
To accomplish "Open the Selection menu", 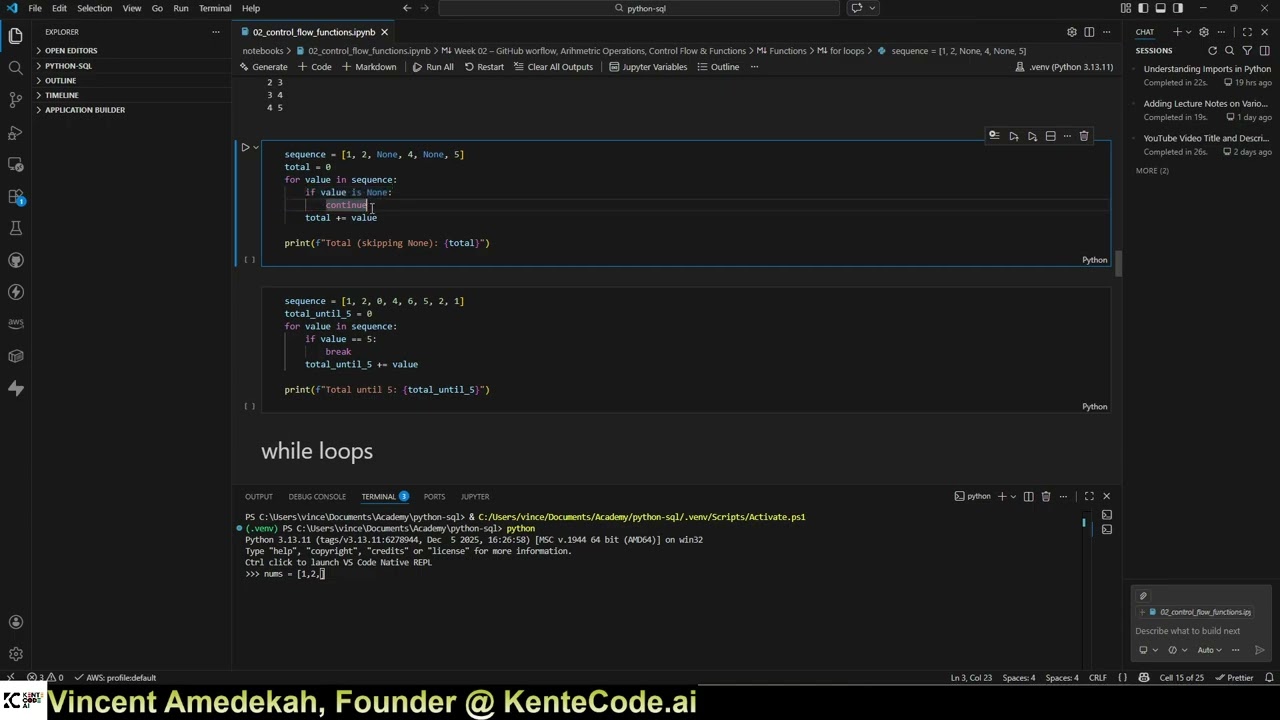I will 94,8.
